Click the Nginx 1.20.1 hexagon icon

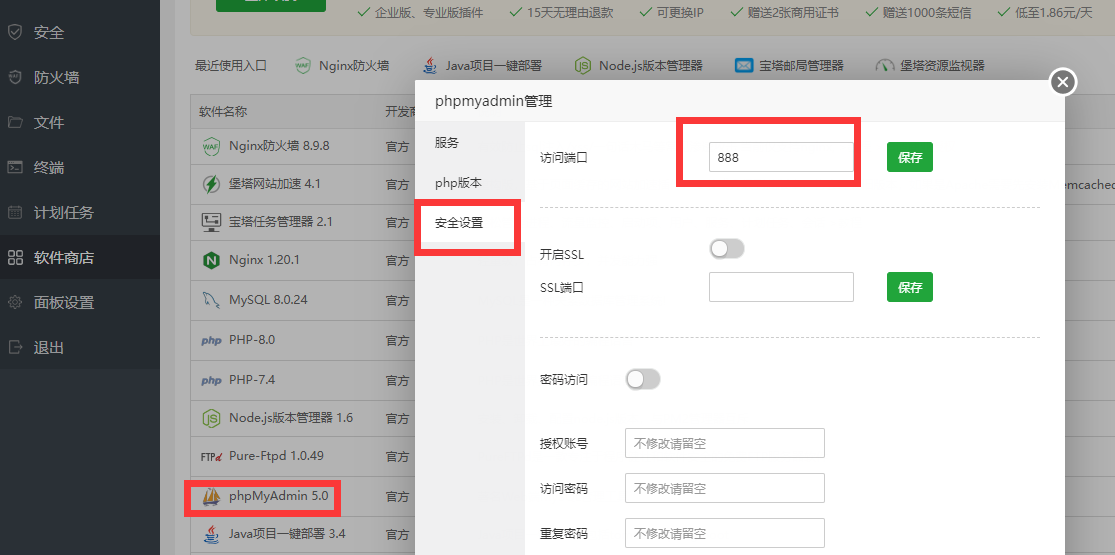click(211, 260)
